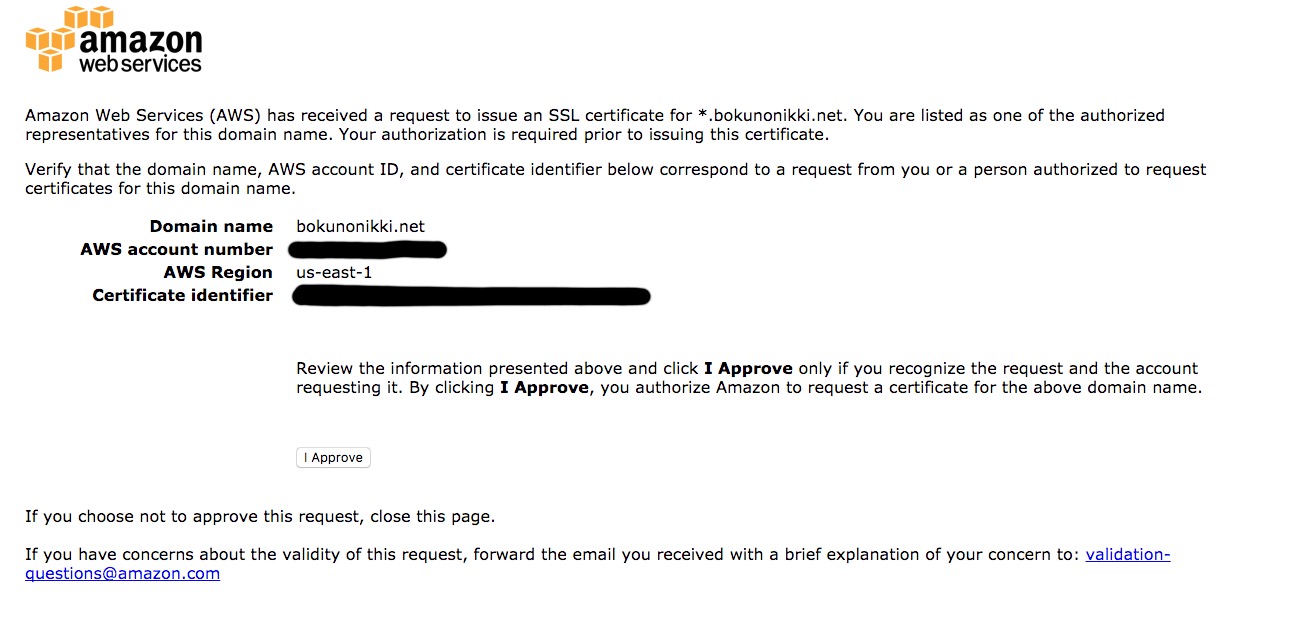Viewport: 1292px width, 620px height.
Task: Click the "Certificate identifier" label
Action: [182, 295]
